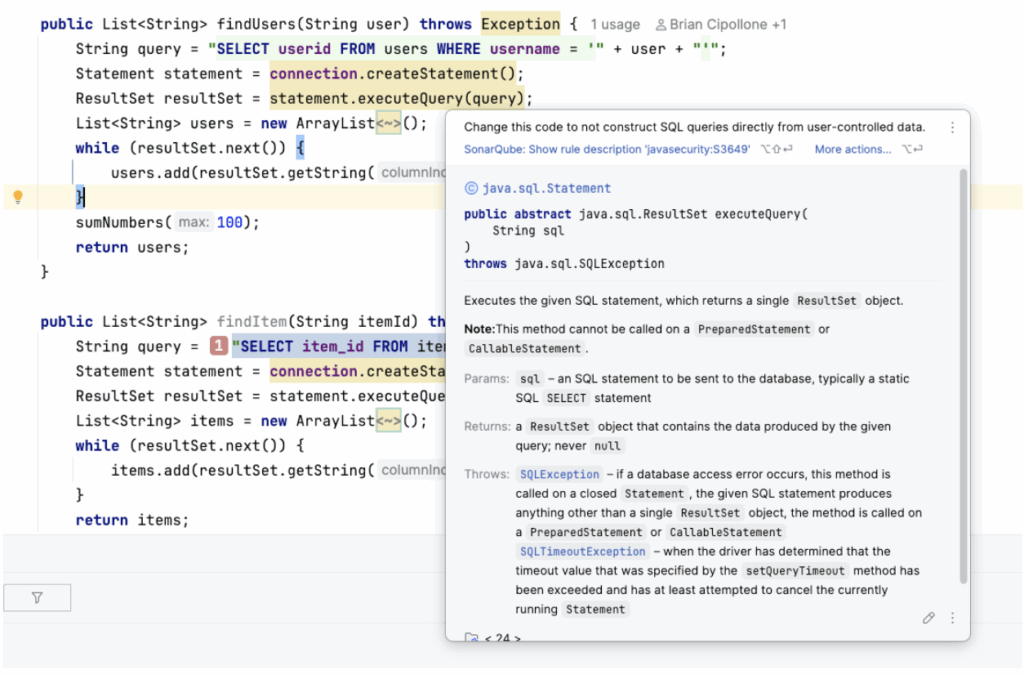Viewport: 1024px width, 675px height.
Task: Click the filter funnel icon button
Action: click(37, 598)
